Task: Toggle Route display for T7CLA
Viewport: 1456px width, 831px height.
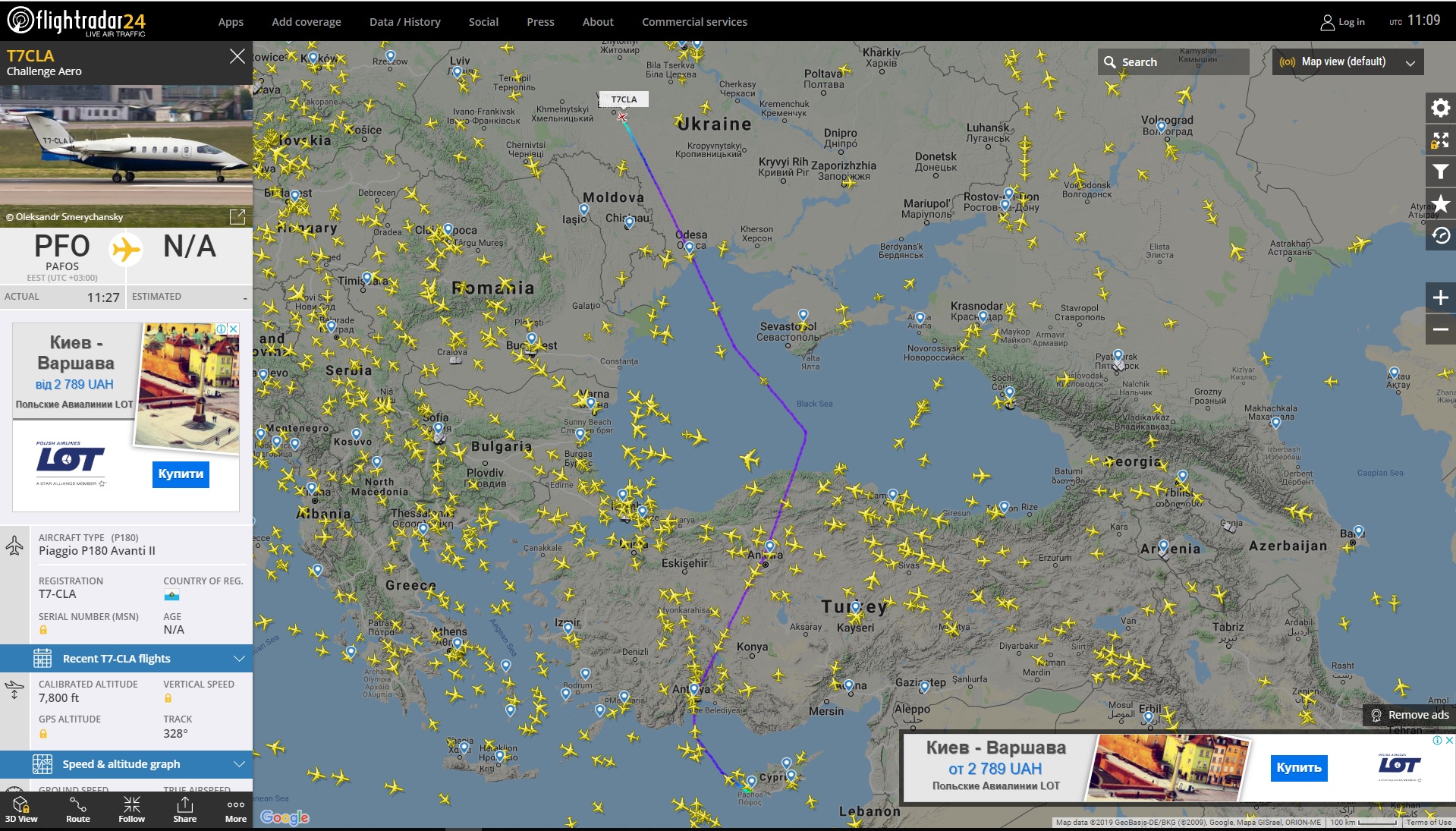Action: (x=77, y=809)
